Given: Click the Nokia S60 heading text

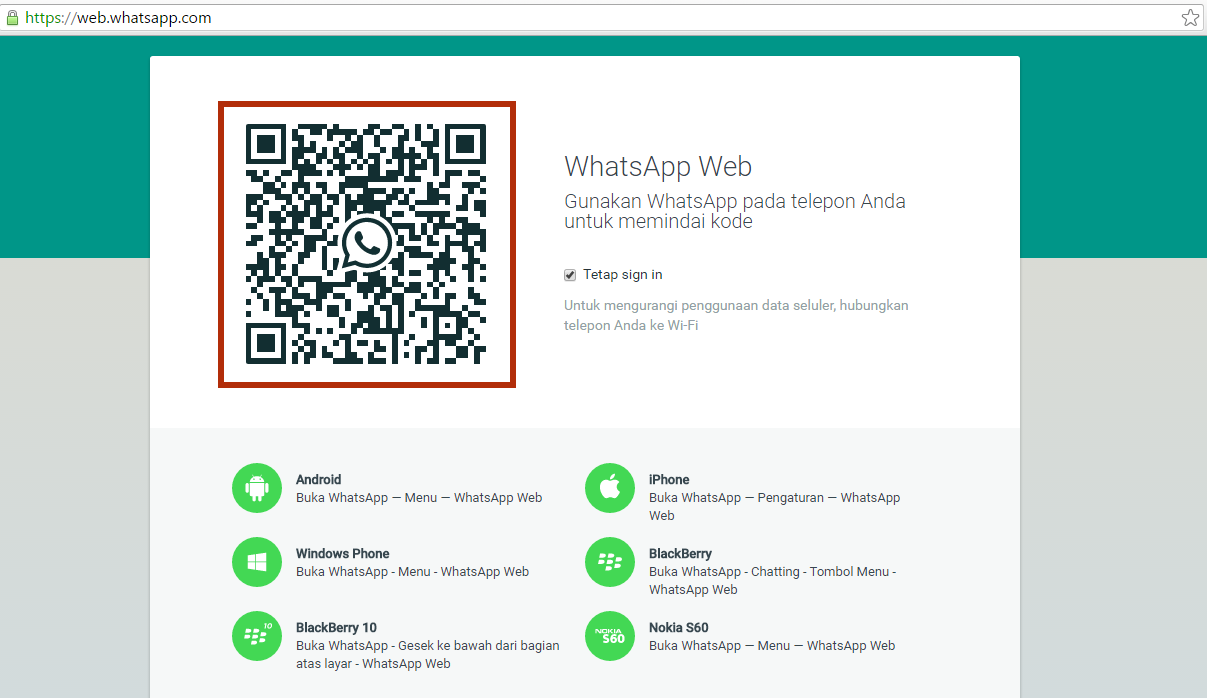Looking at the screenshot, I should point(678,628).
